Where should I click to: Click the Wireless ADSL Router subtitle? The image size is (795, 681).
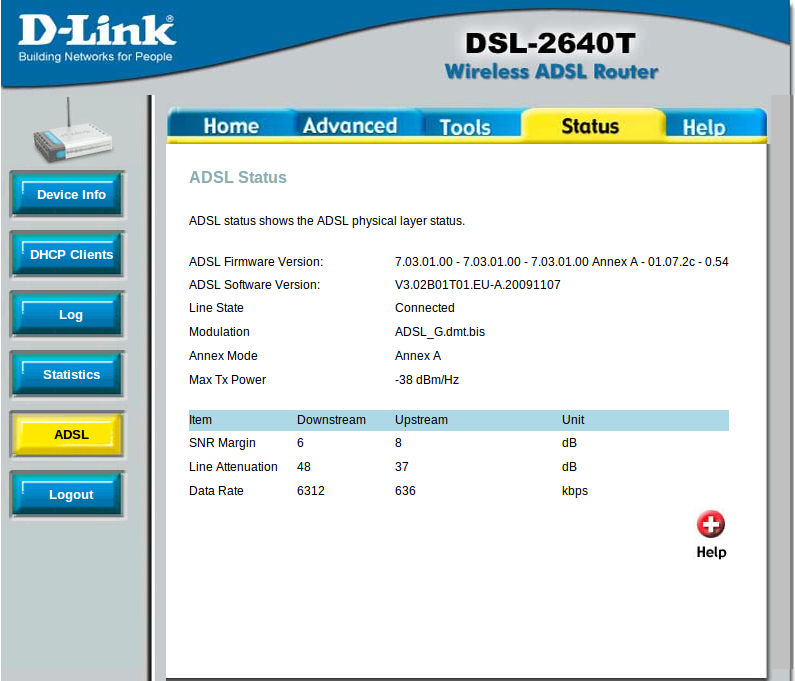point(552,71)
